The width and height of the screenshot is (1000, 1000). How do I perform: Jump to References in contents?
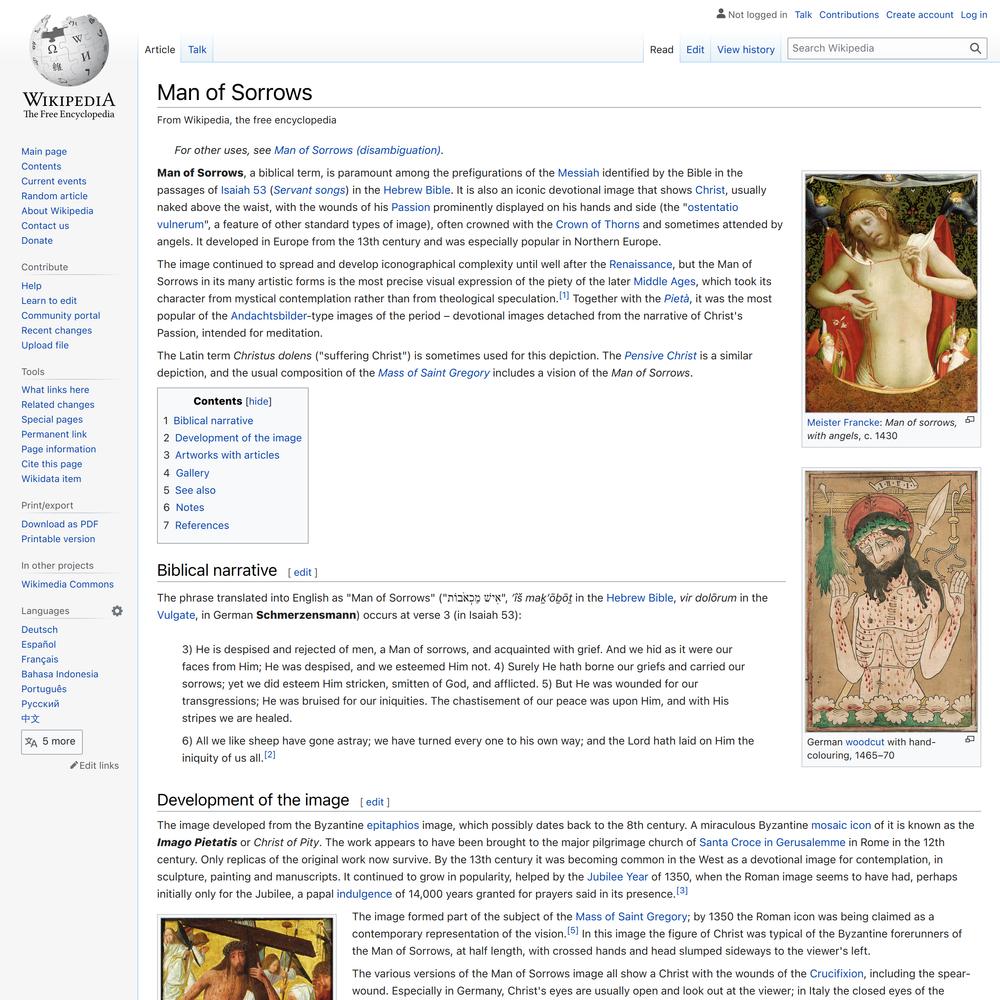pos(202,526)
